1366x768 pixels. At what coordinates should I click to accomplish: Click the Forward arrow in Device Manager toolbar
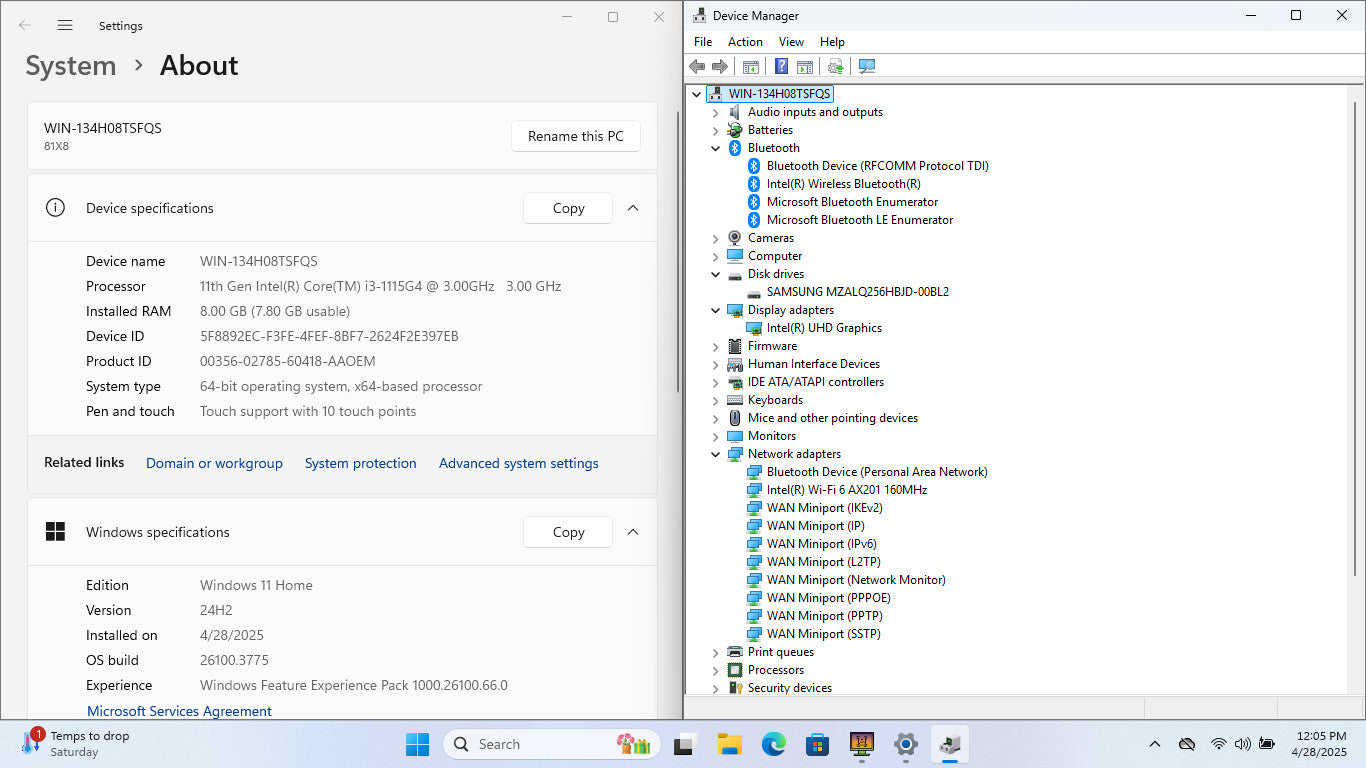click(x=719, y=66)
